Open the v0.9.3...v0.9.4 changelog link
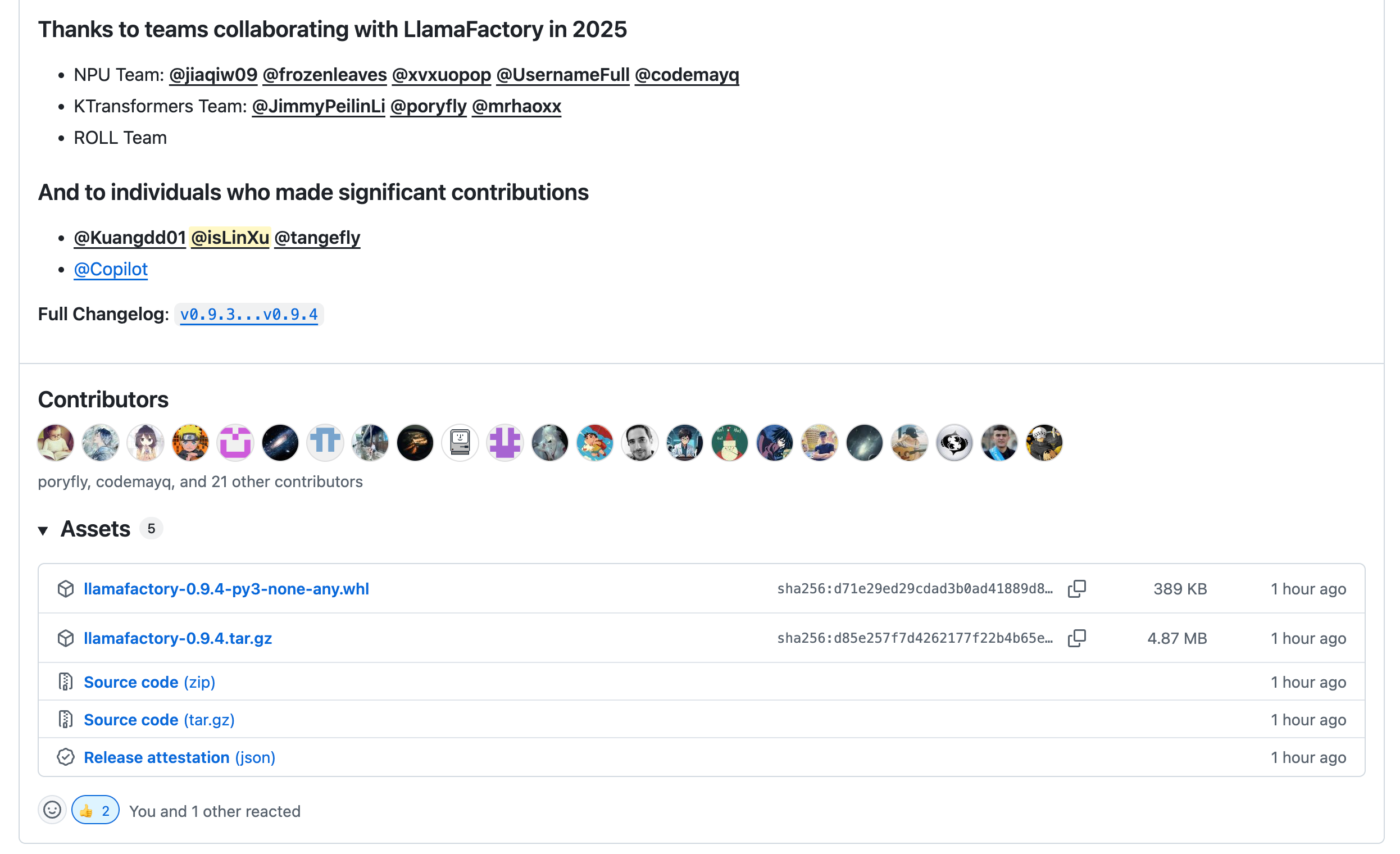The width and height of the screenshot is (1400, 854). point(249,314)
